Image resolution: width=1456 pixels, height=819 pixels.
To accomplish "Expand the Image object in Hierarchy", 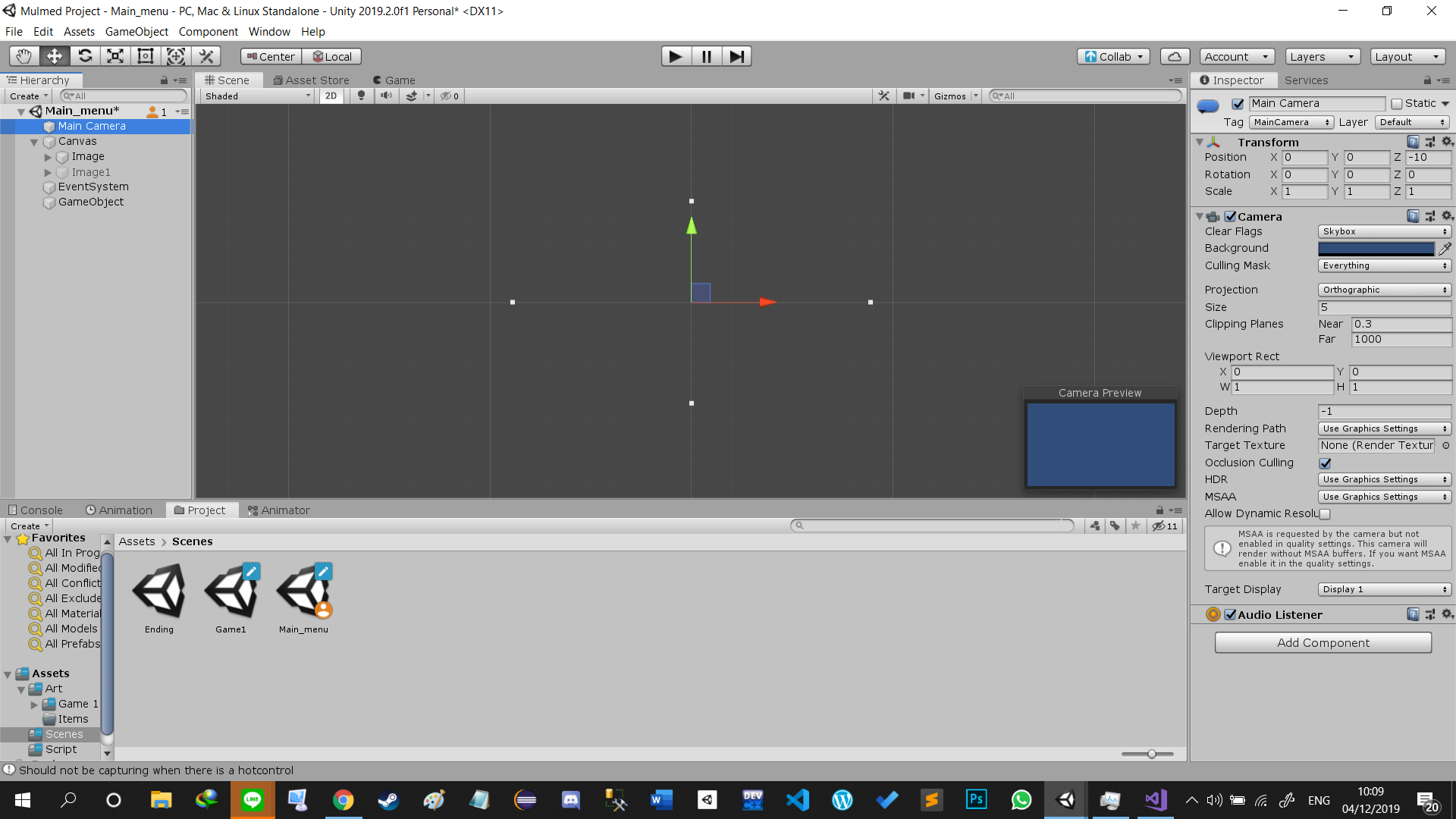I will 48,157.
